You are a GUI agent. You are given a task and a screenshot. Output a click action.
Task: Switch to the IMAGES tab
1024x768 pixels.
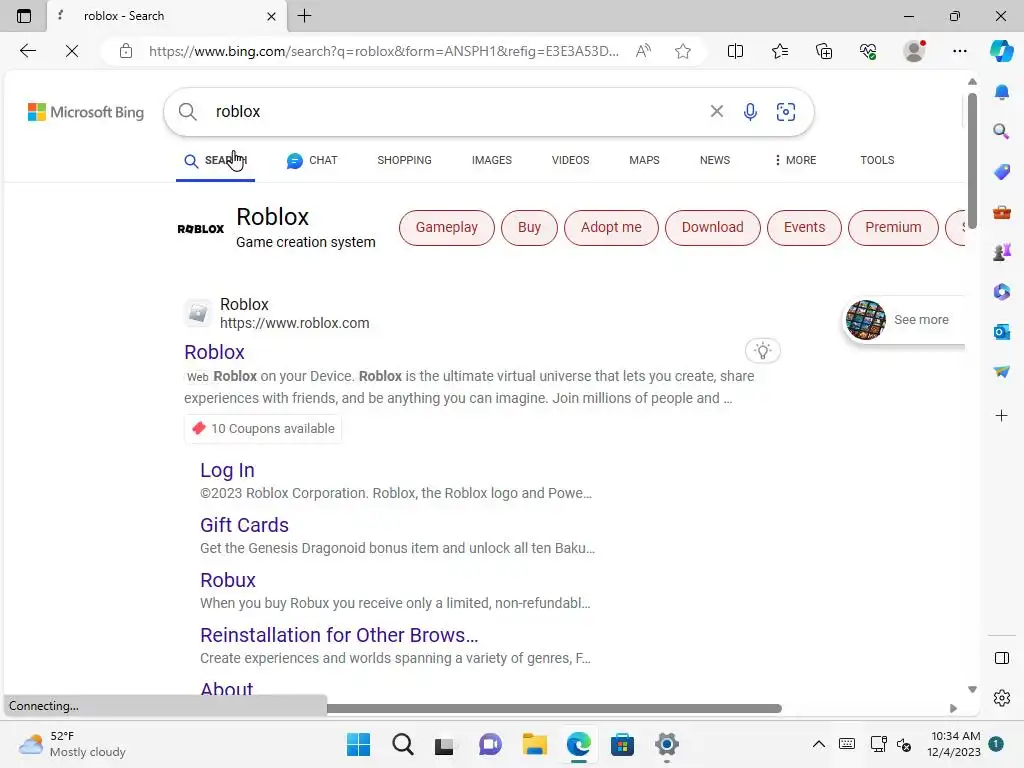point(492,160)
